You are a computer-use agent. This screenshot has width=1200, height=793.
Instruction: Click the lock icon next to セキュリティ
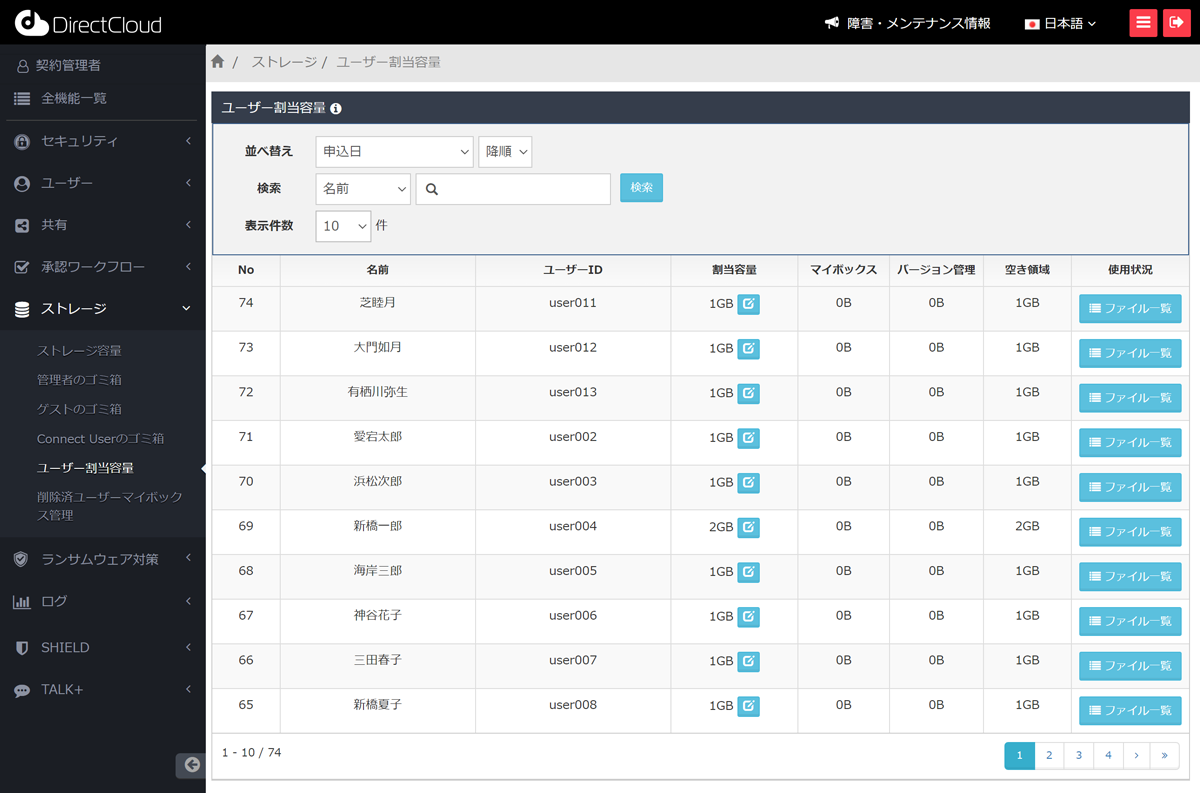coord(22,142)
